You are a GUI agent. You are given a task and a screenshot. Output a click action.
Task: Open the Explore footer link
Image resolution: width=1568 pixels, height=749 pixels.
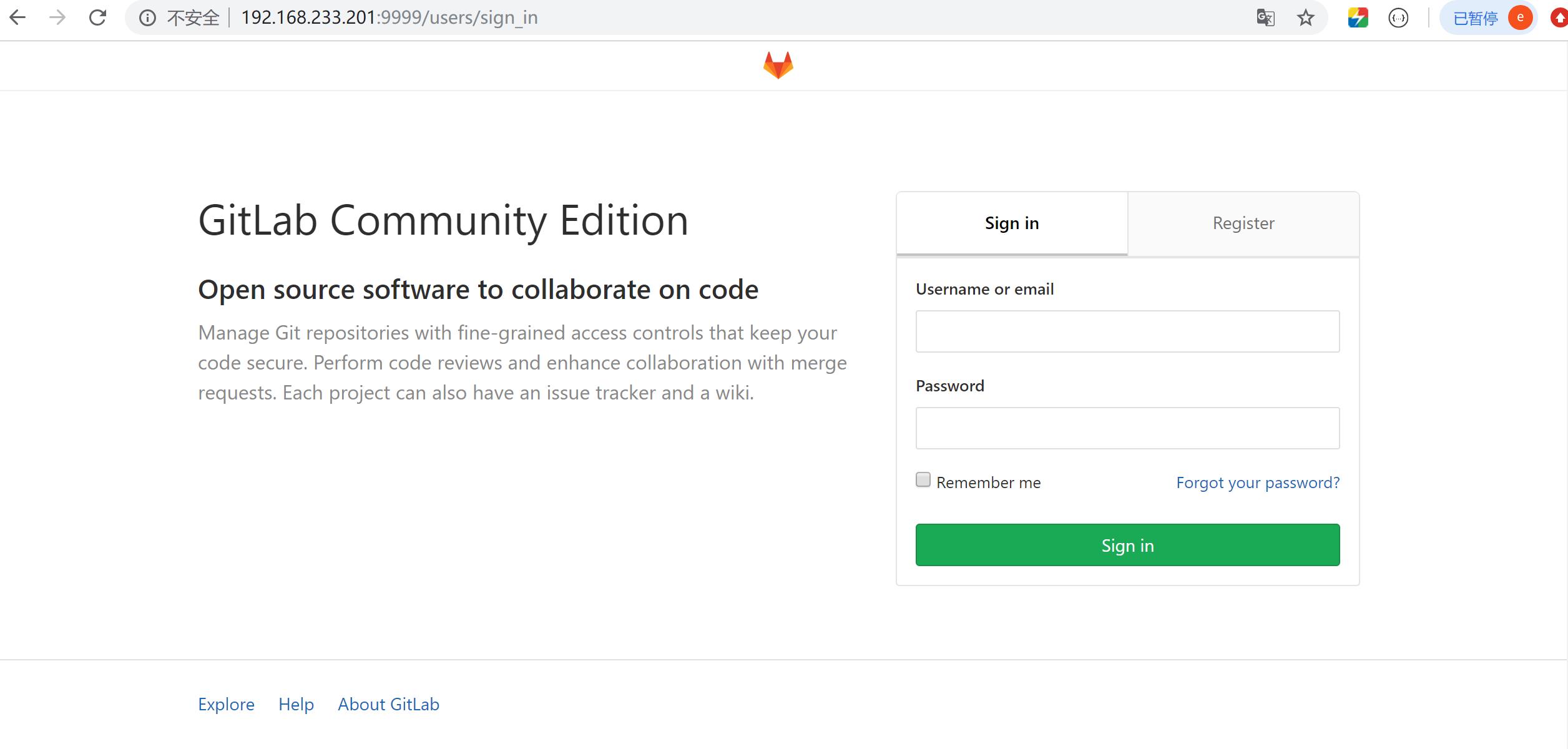[226, 704]
